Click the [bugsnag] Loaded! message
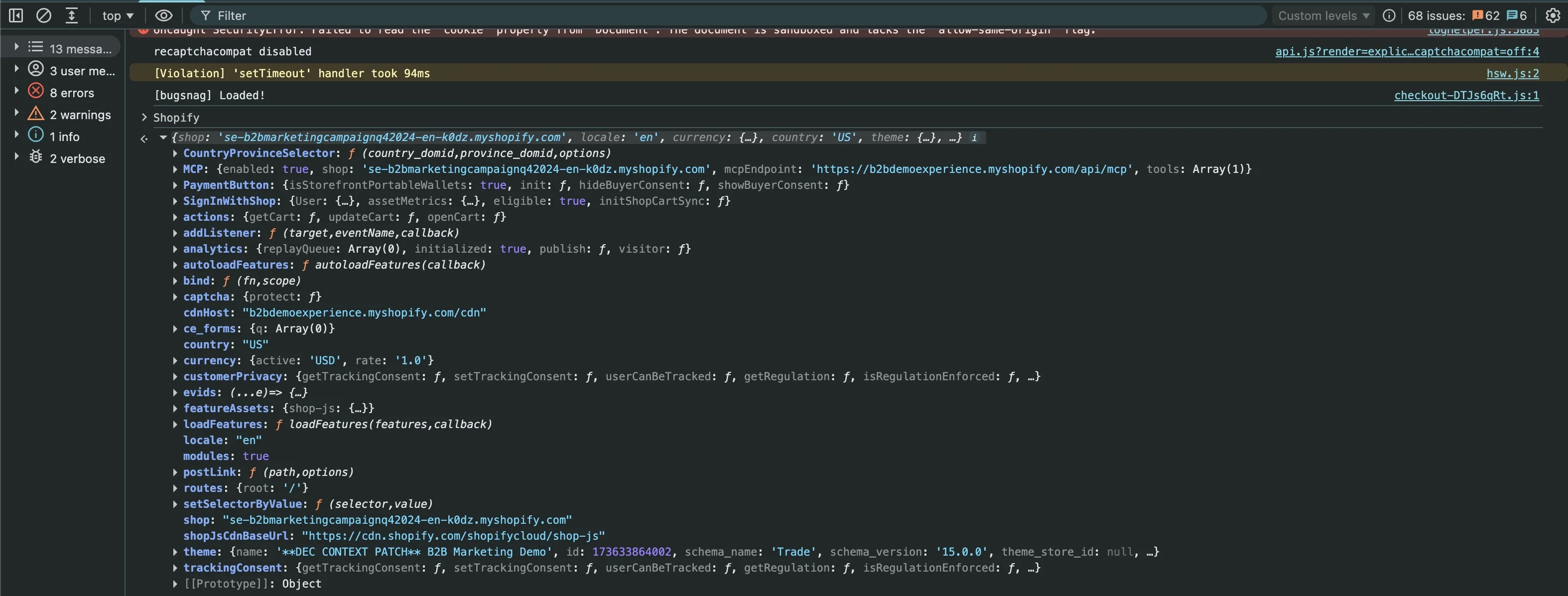The image size is (1568, 596). [x=209, y=96]
